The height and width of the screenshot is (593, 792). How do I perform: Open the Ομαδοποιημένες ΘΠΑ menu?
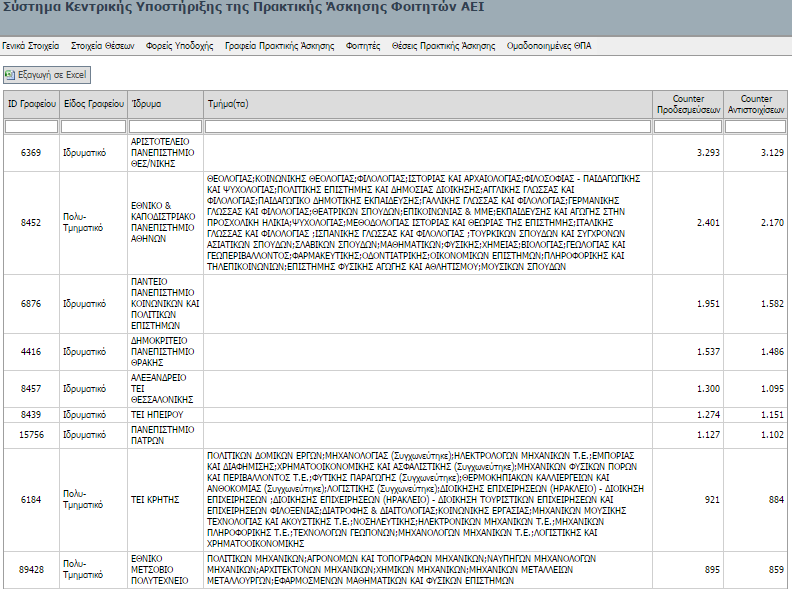click(x=549, y=46)
